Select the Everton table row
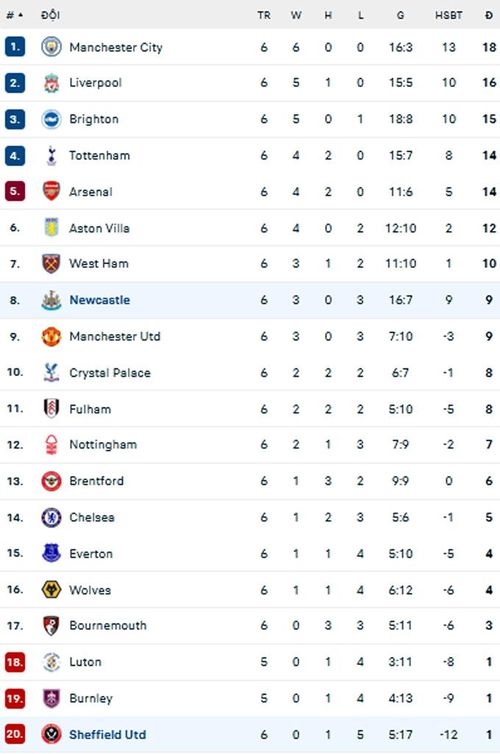 pyautogui.click(x=250, y=553)
